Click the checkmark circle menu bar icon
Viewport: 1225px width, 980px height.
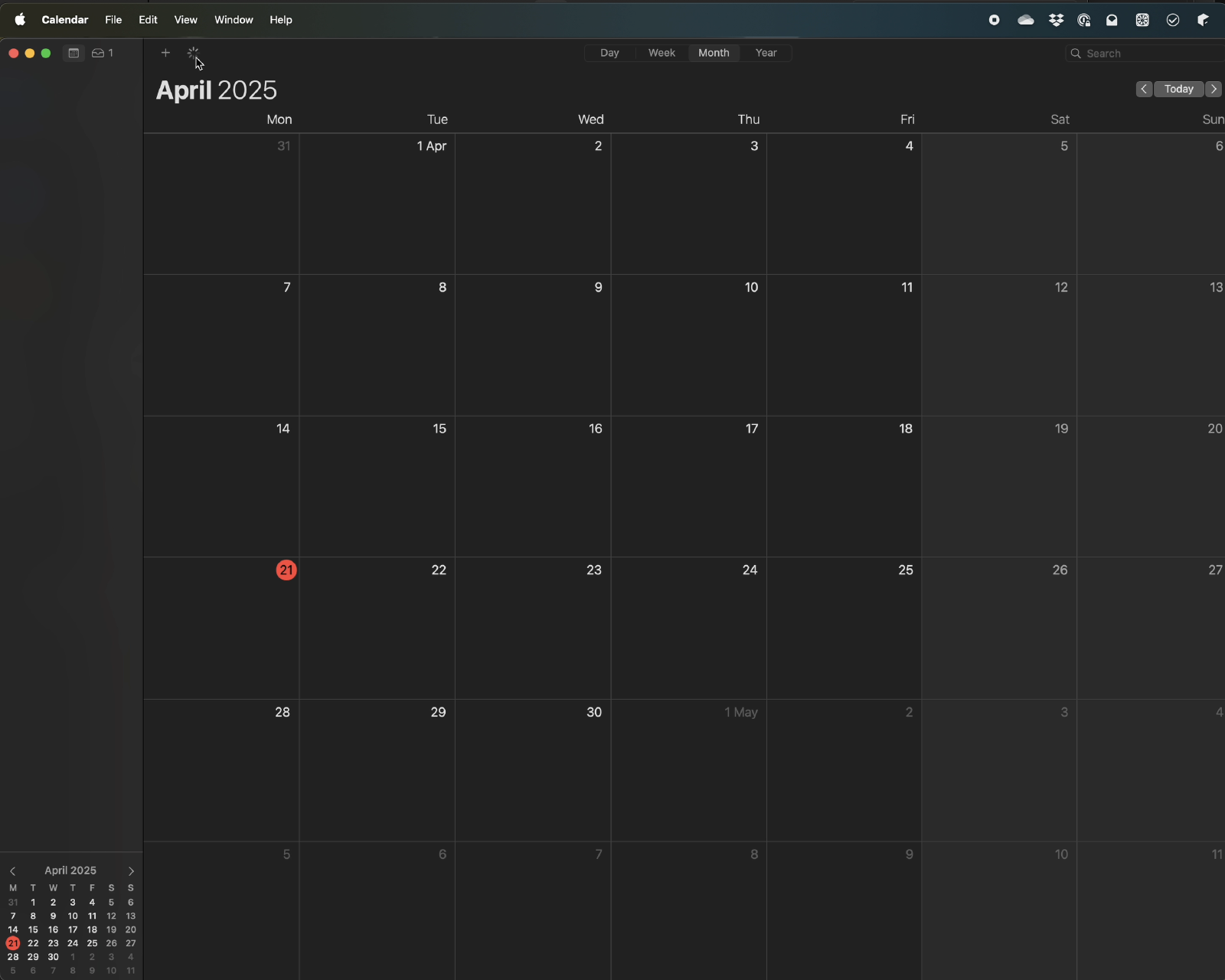click(x=1173, y=20)
